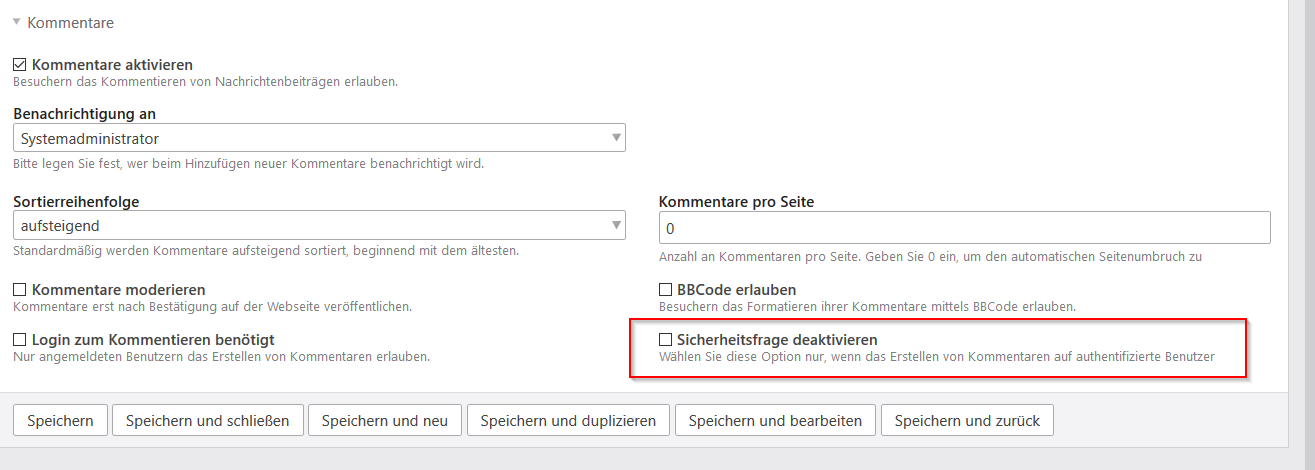This screenshot has height=470, width=1315.
Task: Click the Speichern button
Action: [60, 421]
